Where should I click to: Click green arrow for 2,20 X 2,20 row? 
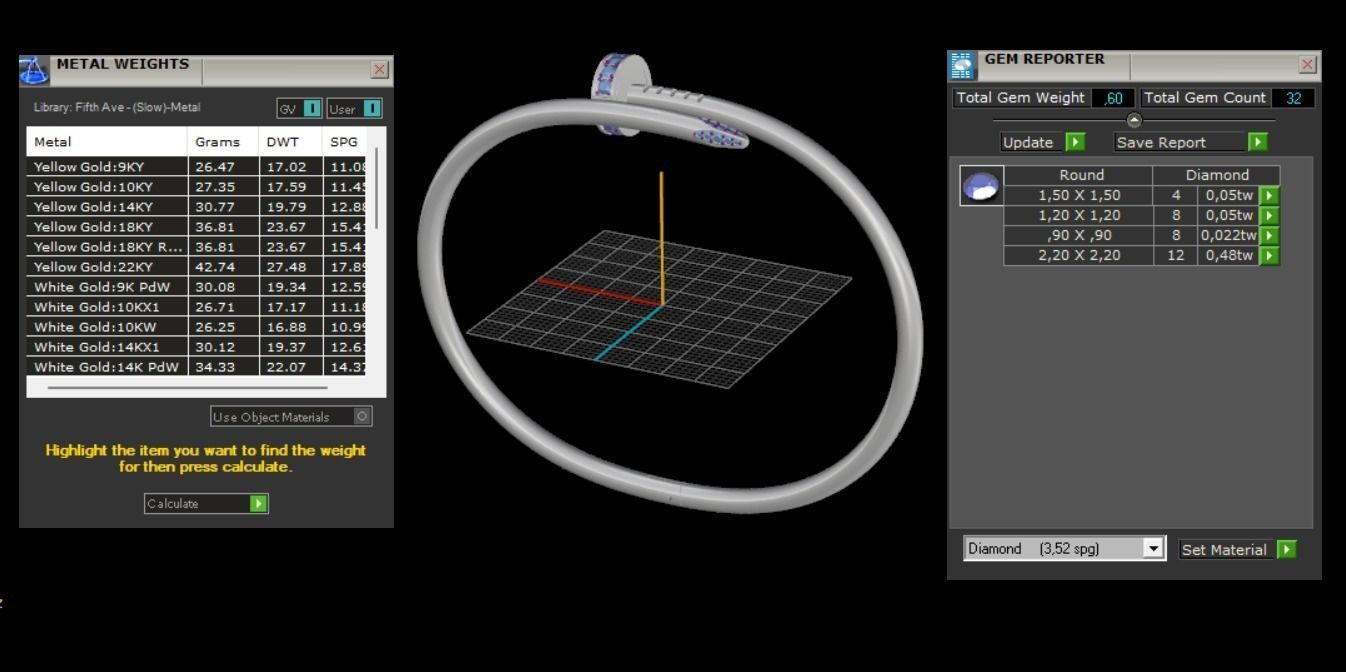1269,256
